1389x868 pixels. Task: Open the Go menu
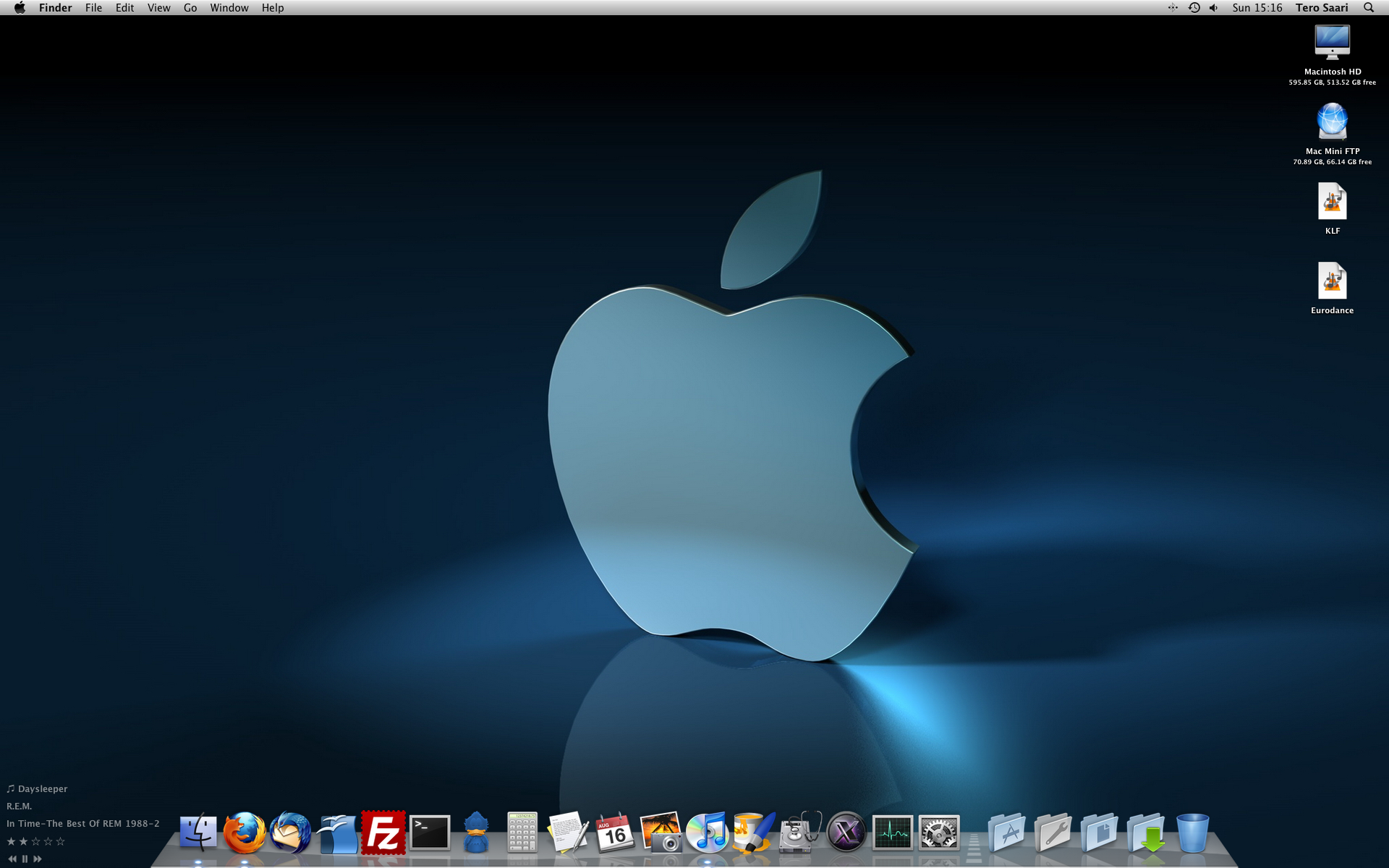(190, 8)
